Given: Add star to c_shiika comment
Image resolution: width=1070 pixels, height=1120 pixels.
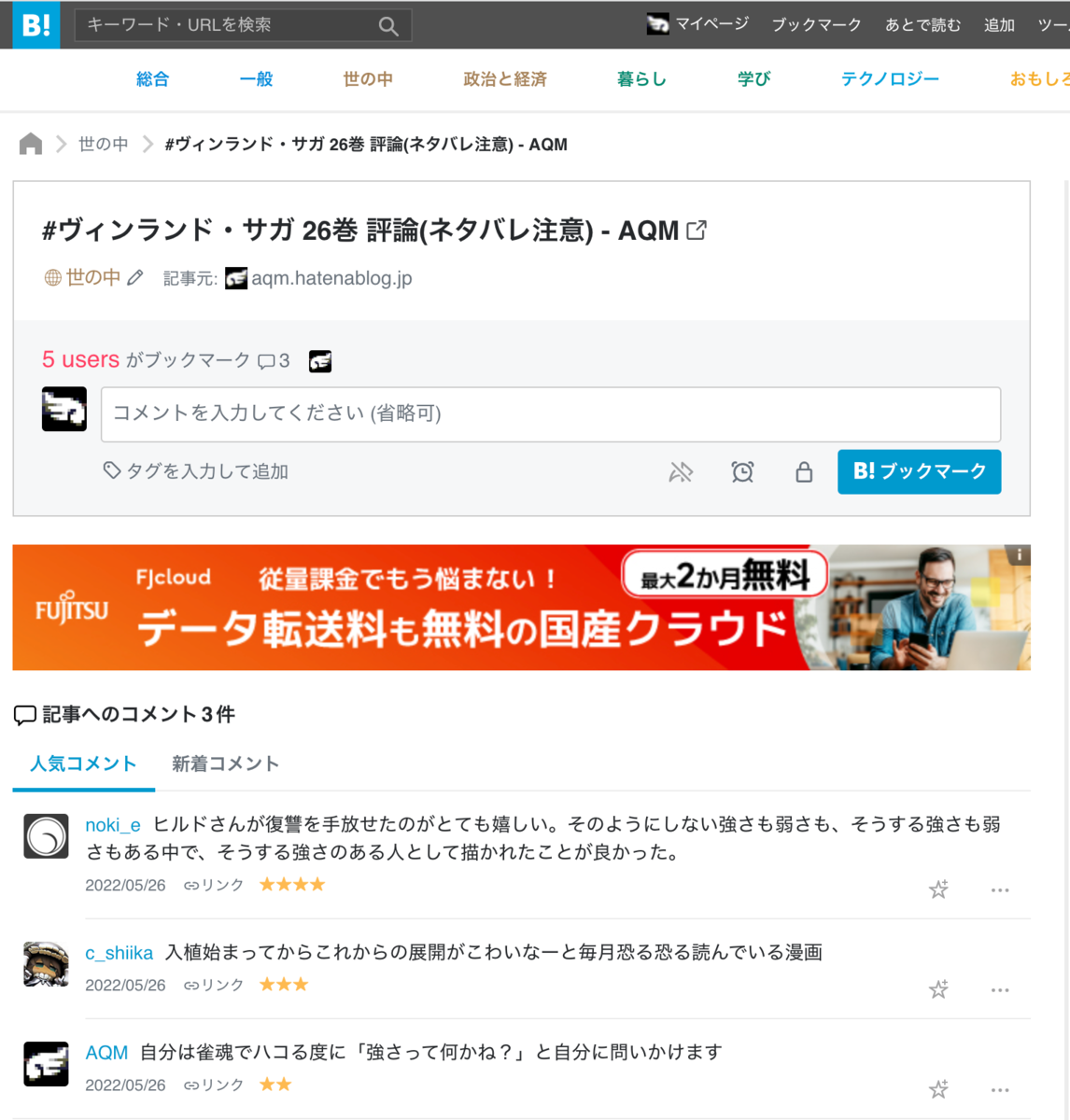Looking at the screenshot, I should (938, 989).
